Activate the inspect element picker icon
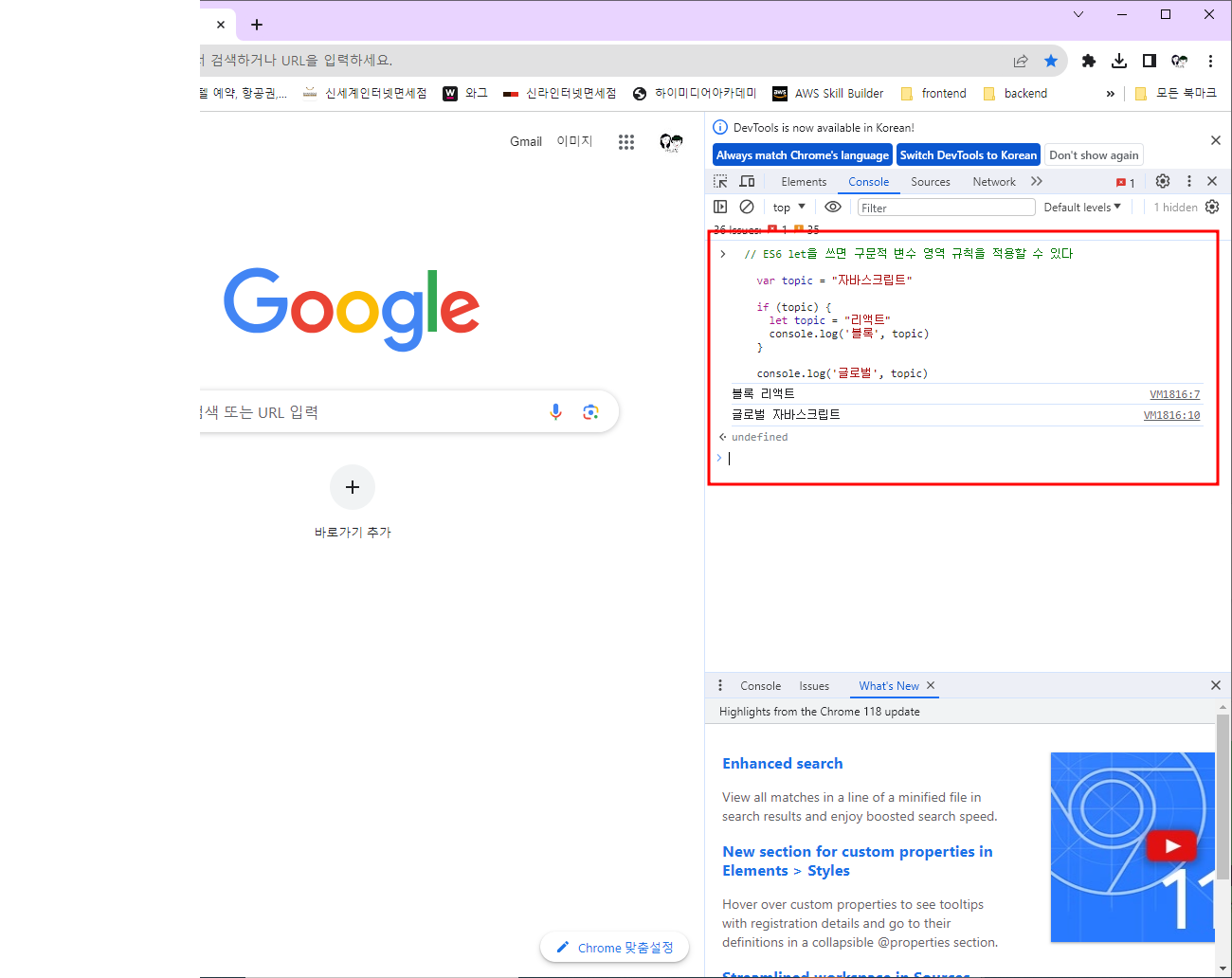The height and width of the screenshot is (978, 1232). pos(720,181)
